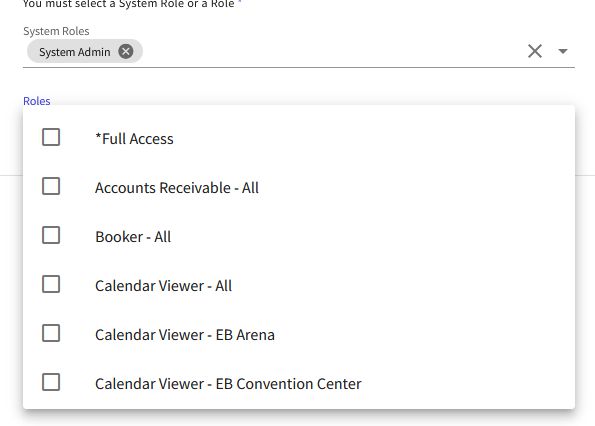Remove the System Admin chip

[126, 51]
